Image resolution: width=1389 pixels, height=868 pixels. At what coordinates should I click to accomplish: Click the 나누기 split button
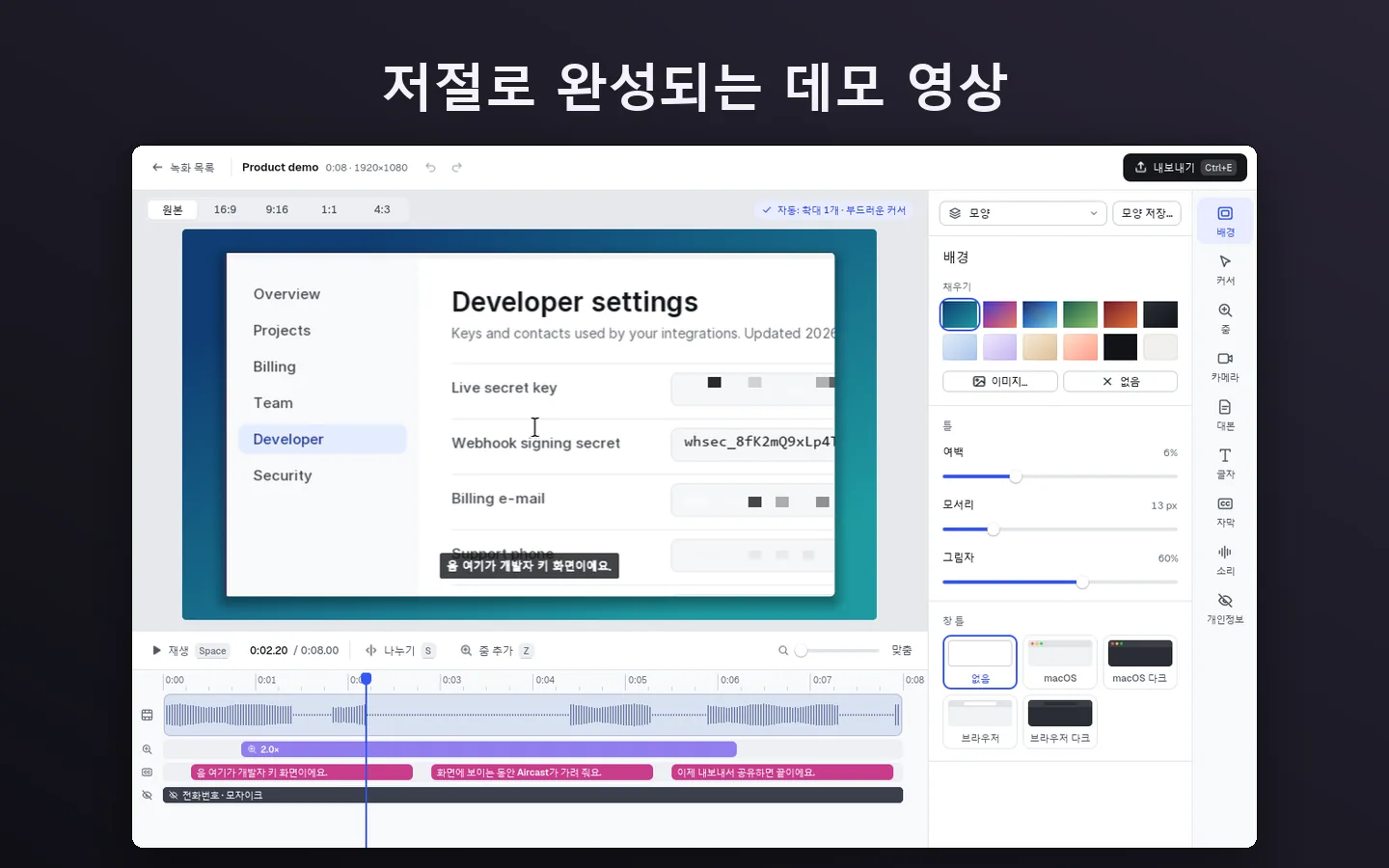(400, 651)
